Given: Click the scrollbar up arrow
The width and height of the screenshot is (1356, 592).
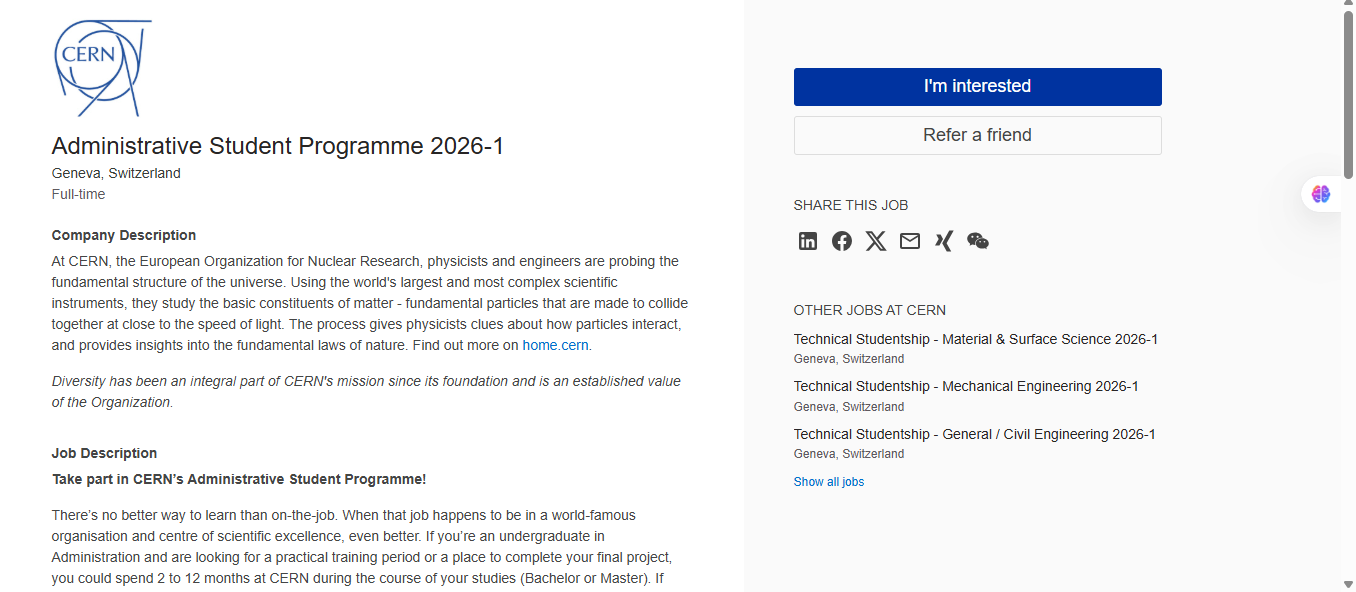Looking at the screenshot, I should point(1348,7).
